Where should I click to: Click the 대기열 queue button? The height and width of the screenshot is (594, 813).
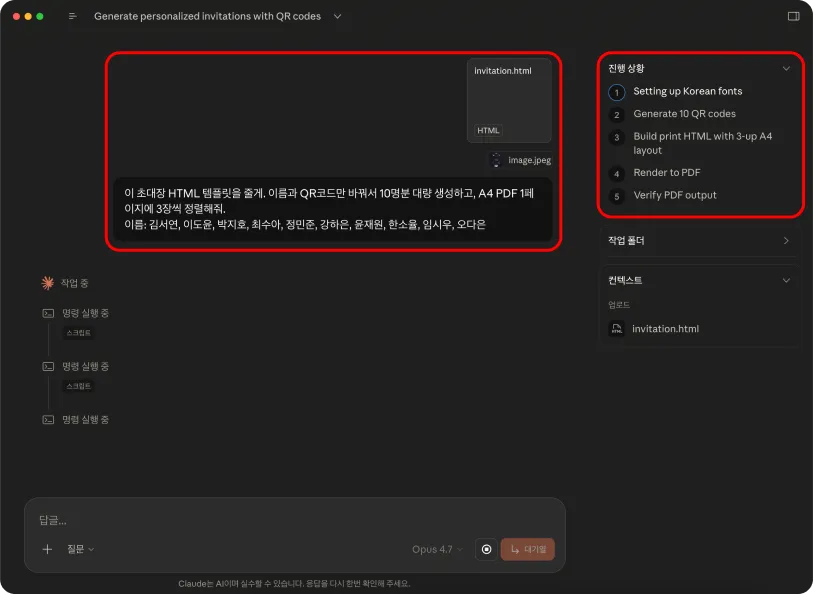(527, 549)
